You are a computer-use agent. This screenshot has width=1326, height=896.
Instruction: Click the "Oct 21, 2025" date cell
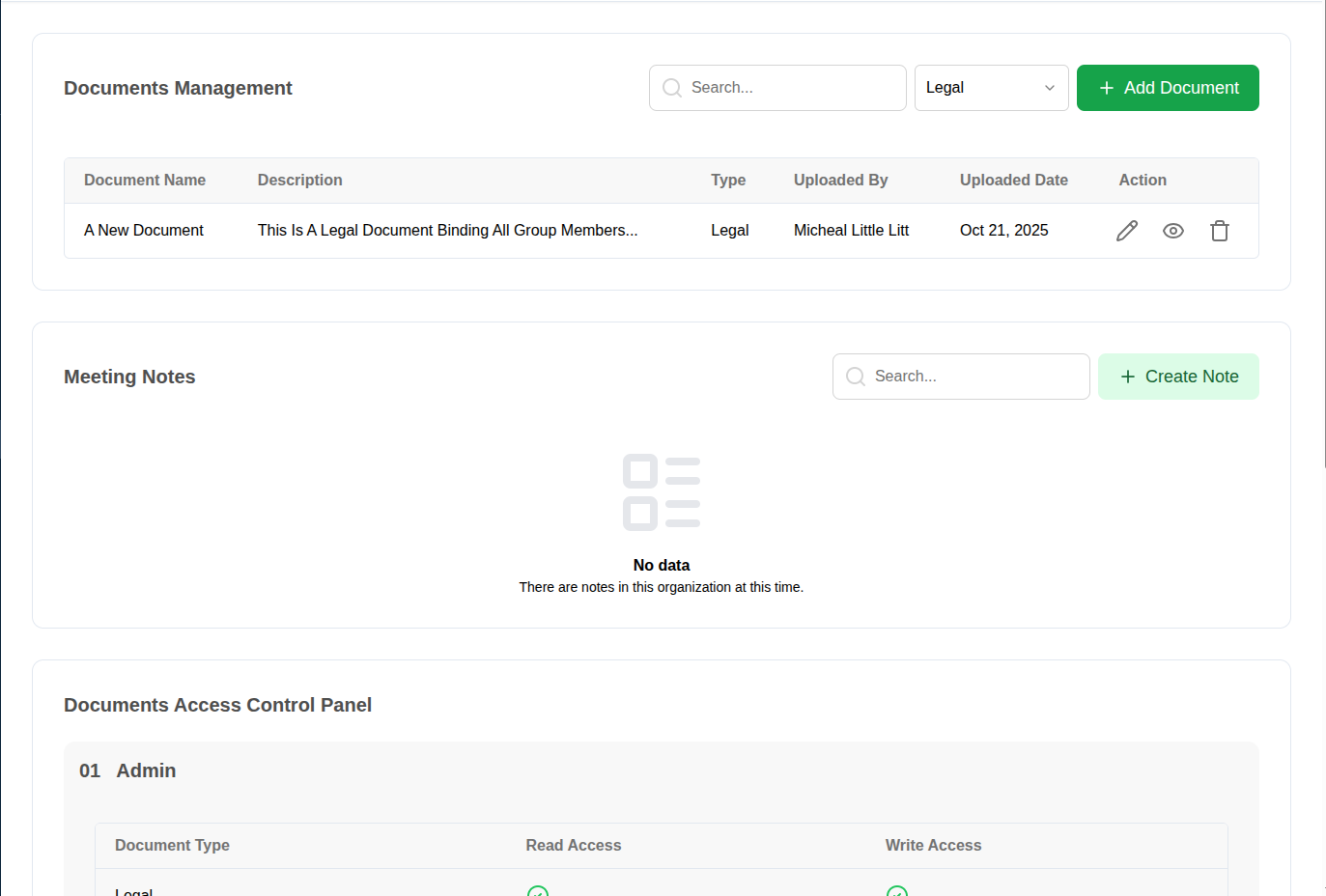click(1004, 231)
